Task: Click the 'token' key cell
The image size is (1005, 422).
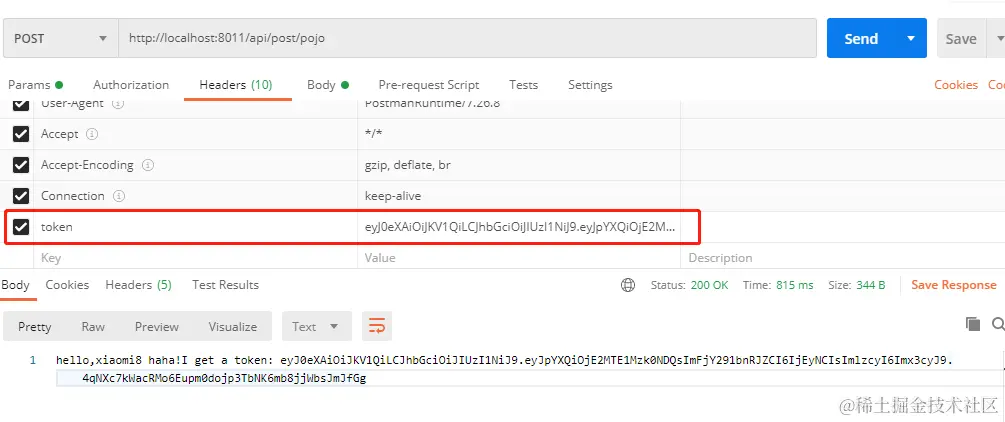Action: click(x=195, y=226)
